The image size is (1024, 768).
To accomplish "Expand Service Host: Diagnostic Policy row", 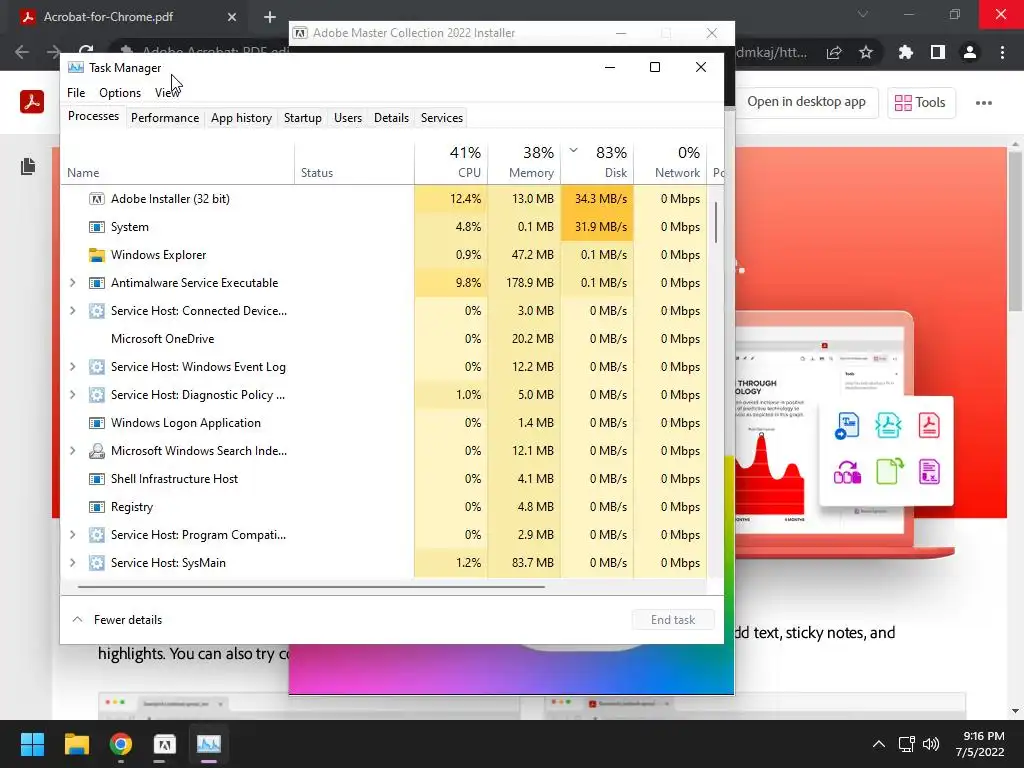I will coord(72,394).
